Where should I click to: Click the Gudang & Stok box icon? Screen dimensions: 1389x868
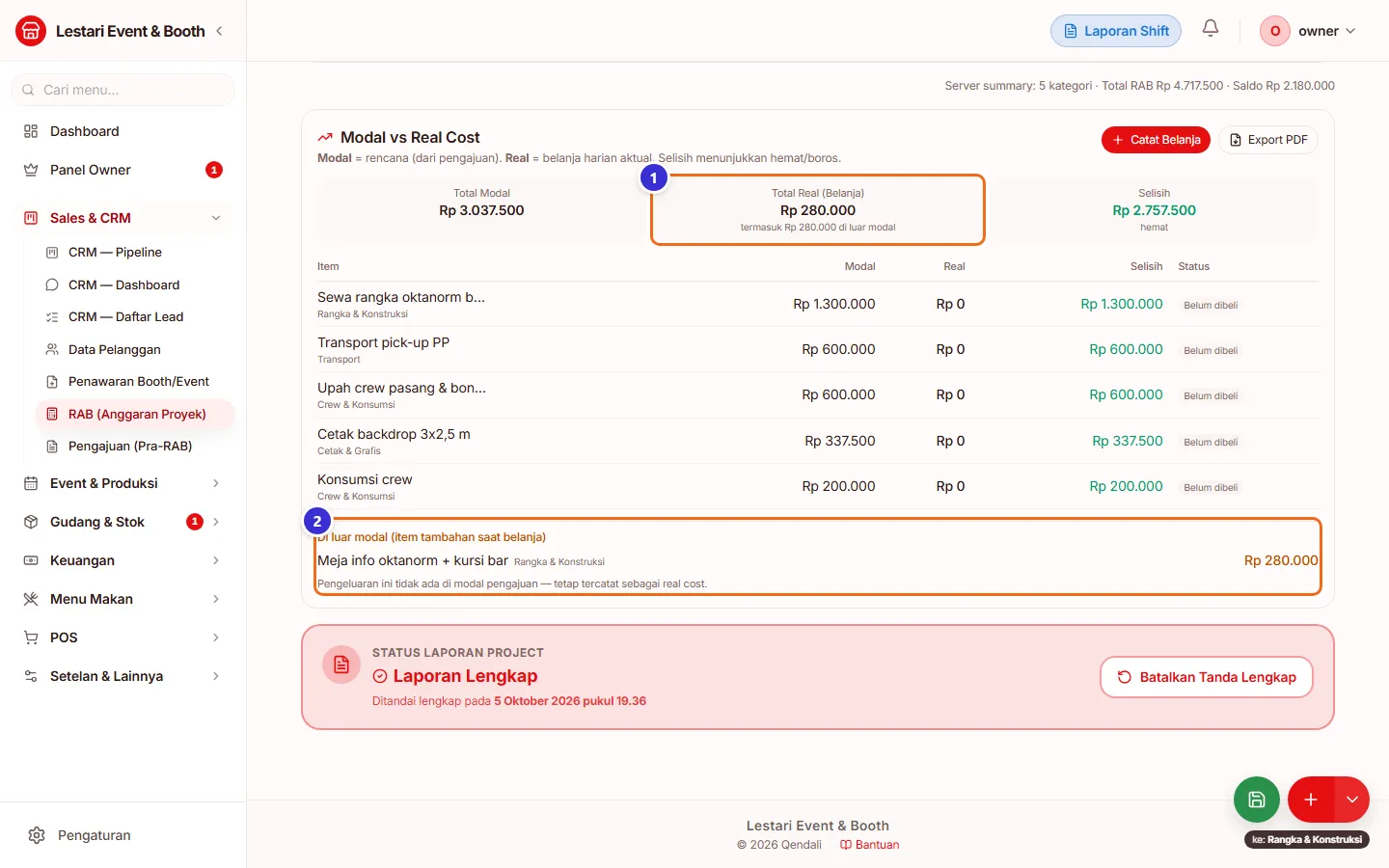tap(31, 522)
